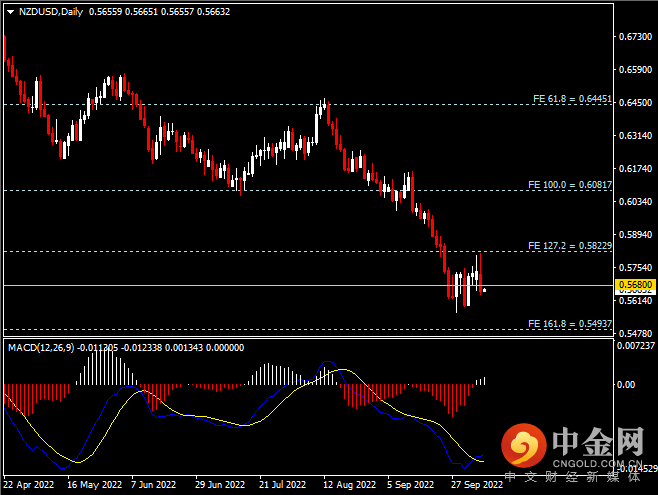
Task: Click the 0.57540 price axis value
Action: pos(635,267)
